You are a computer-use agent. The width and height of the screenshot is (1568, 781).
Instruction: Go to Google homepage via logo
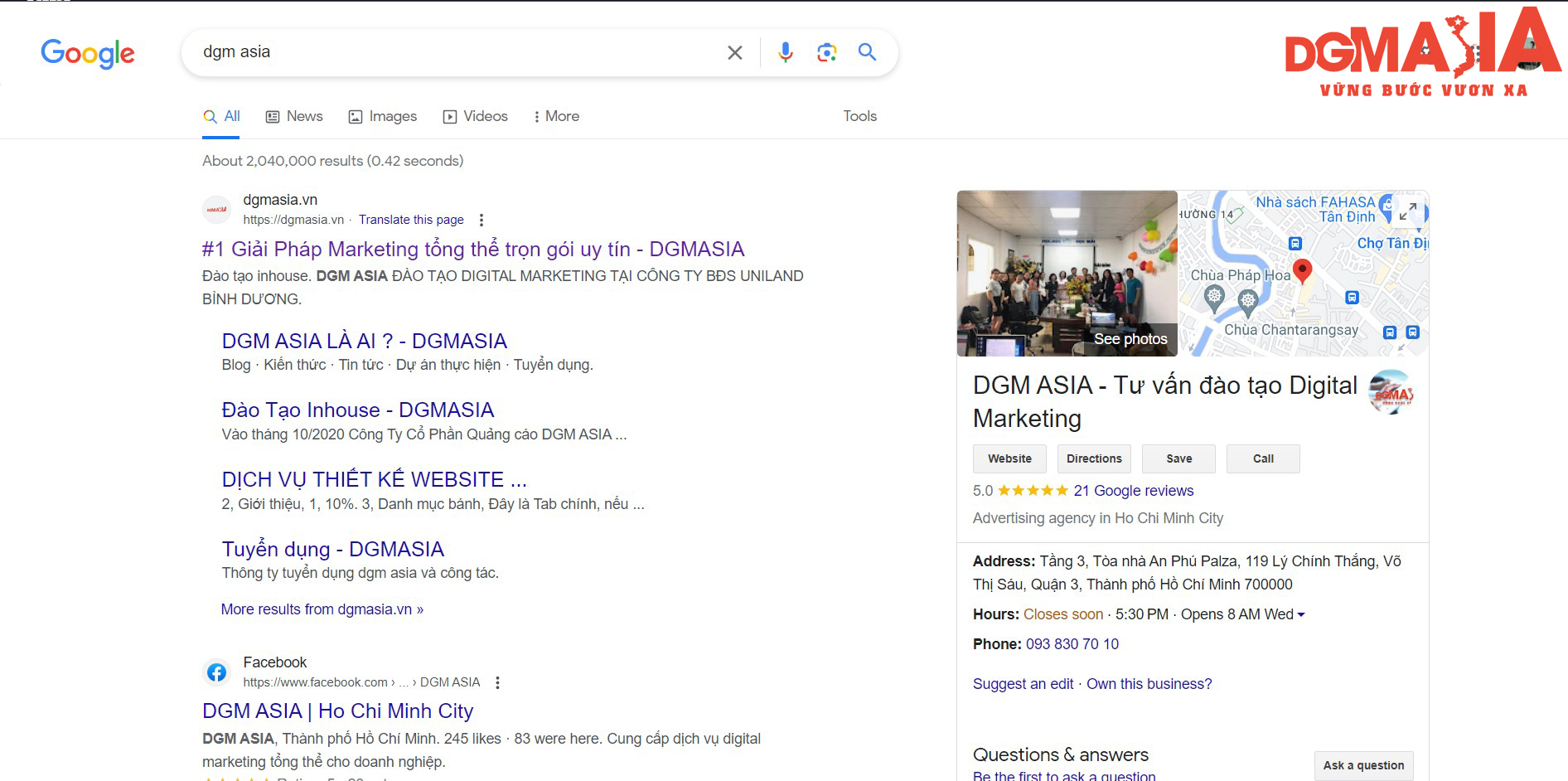click(88, 54)
